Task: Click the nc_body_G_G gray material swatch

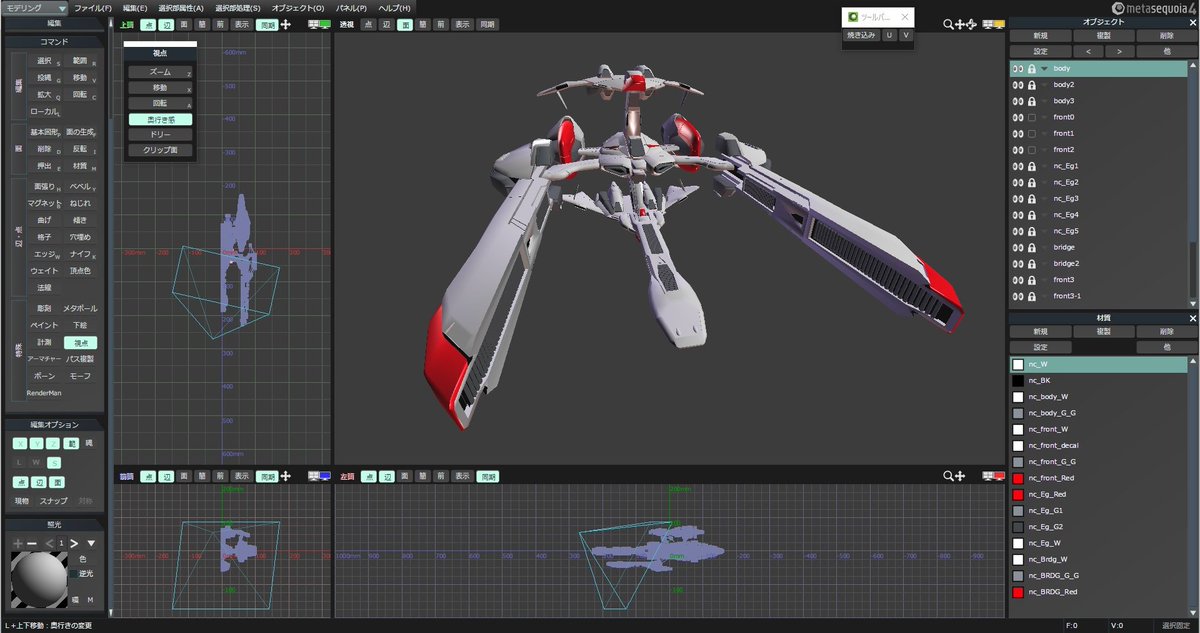Action: coord(1018,413)
